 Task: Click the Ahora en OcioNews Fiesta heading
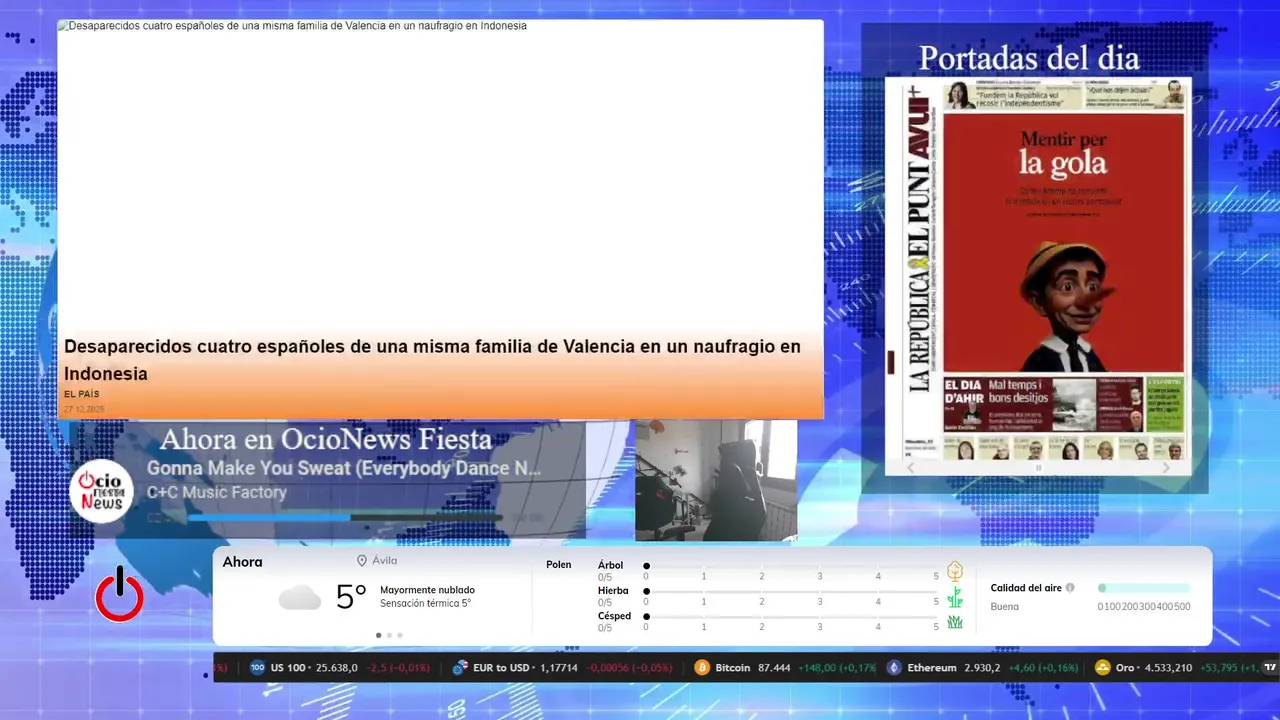point(326,439)
